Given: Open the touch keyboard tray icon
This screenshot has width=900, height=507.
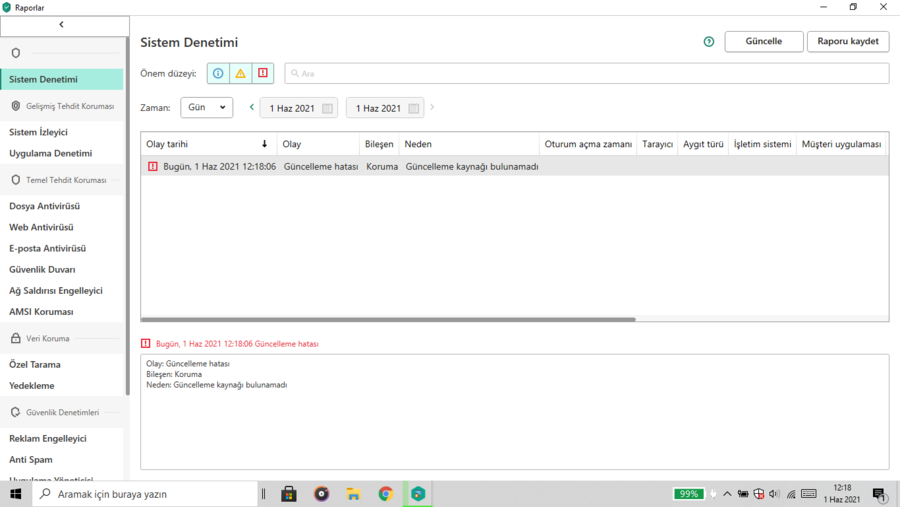Looking at the screenshot, I should pyautogui.click(x=809, y=494).
